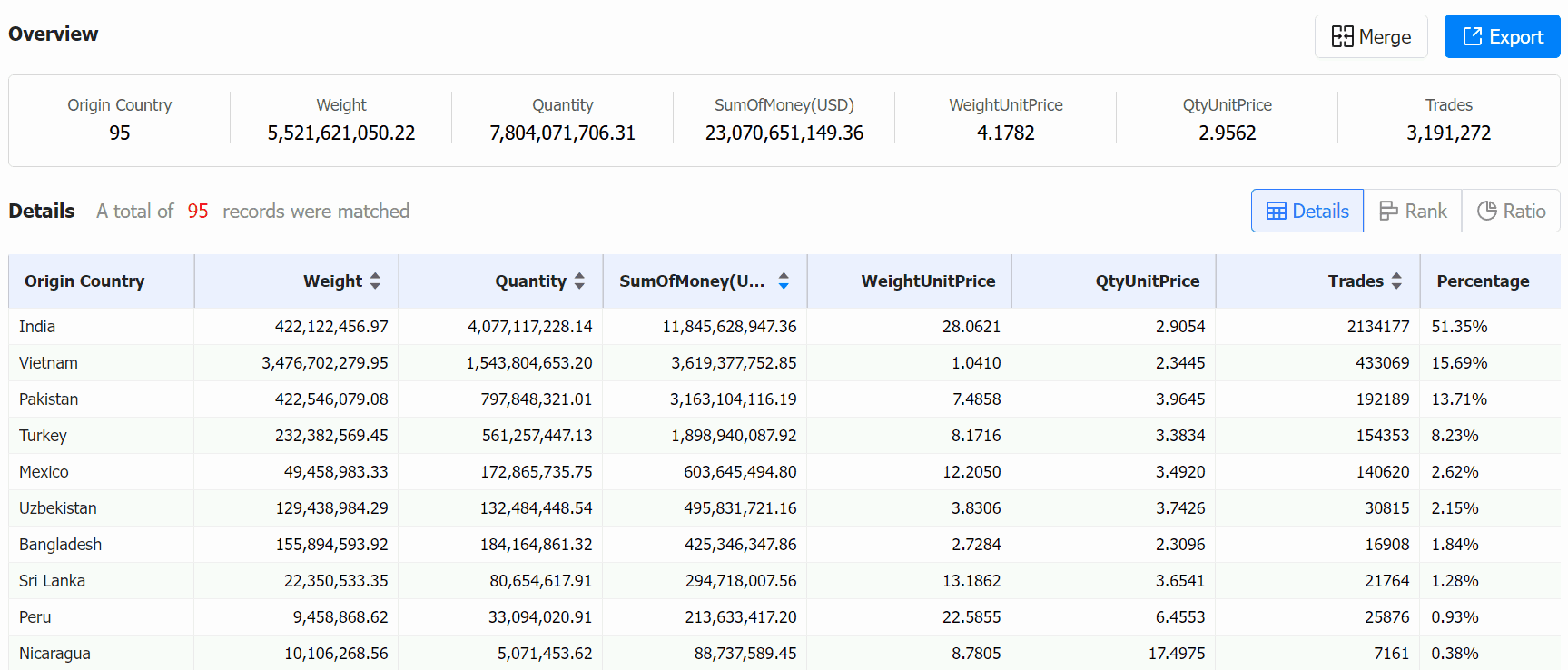Click Nicaragua's QtyUnitPrice 17.4975
This screenshot has width=1568, height=670.
(1177, 654)
